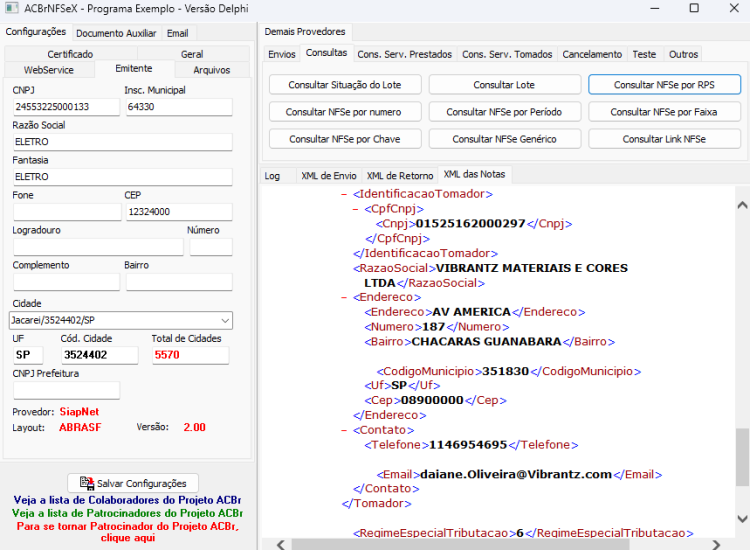Click the CNPJ Prefeitura field
750x550 pixels.
click(66, 390)
